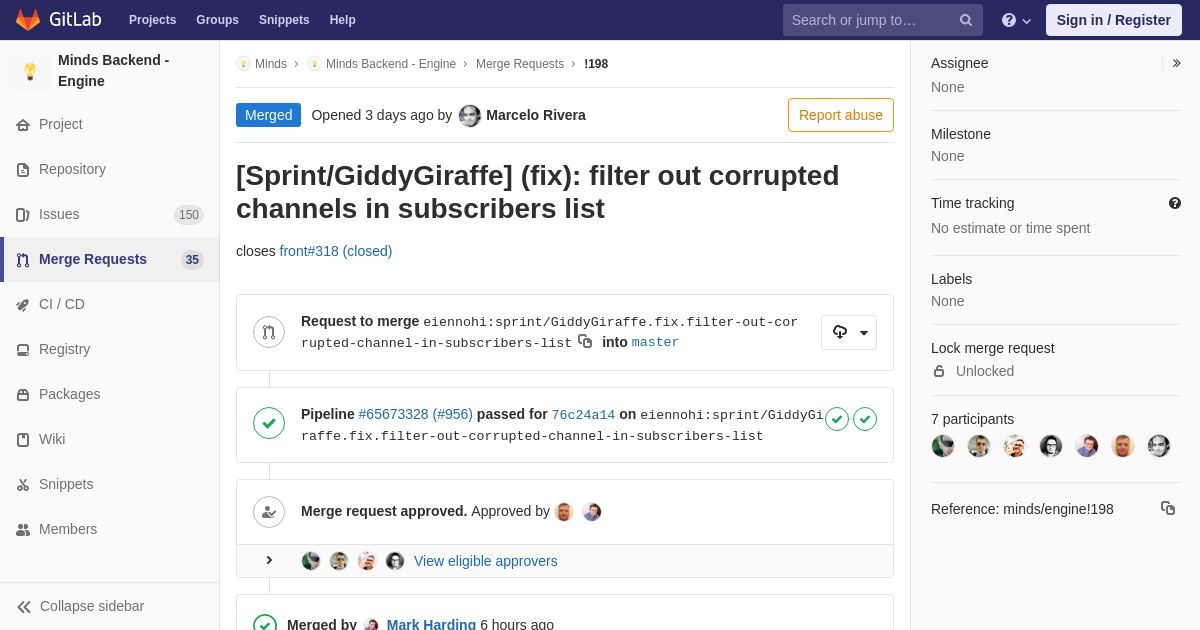Collapse the right sidebar with double chevron

point(1176,63)
